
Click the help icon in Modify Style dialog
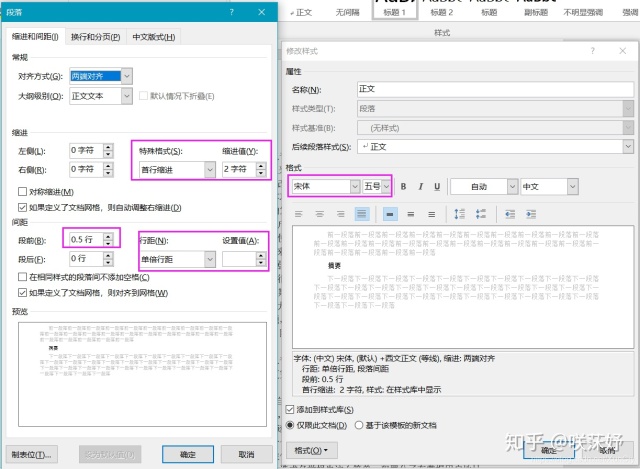pos(592,51)
